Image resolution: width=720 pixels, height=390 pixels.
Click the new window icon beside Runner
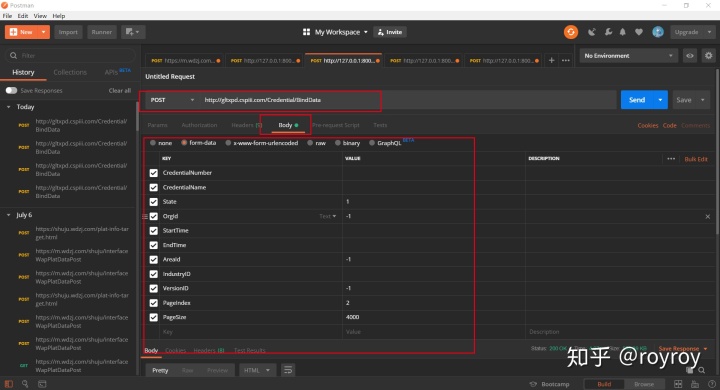[x=133, y=32]
